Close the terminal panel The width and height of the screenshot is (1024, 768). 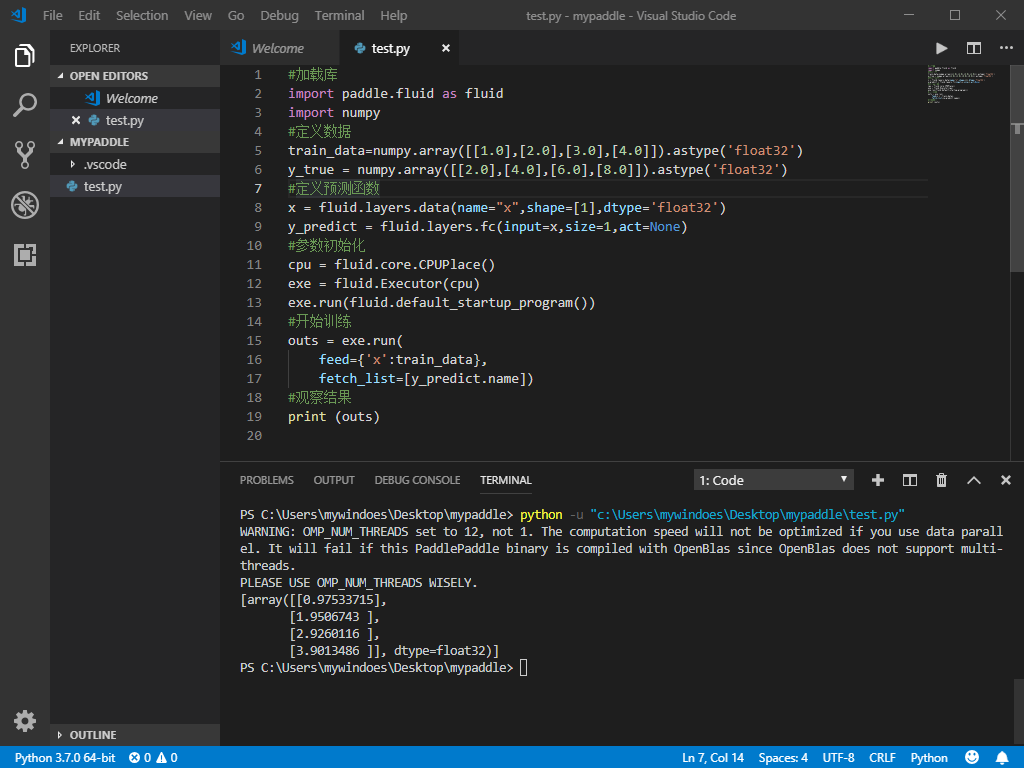1006,480
